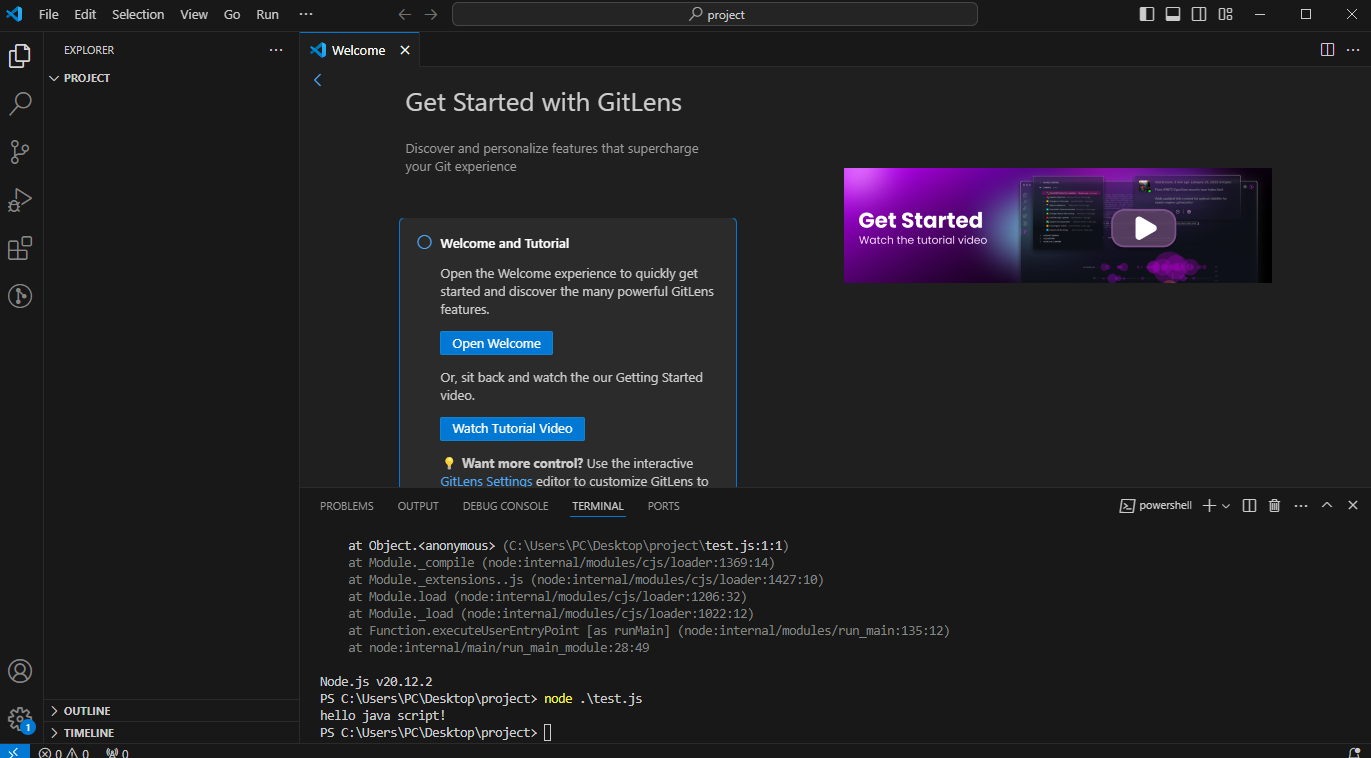Screen dimensions: 1371x758
Task: Maximize the panel with the up chevron
Action: coord(1327,506)
